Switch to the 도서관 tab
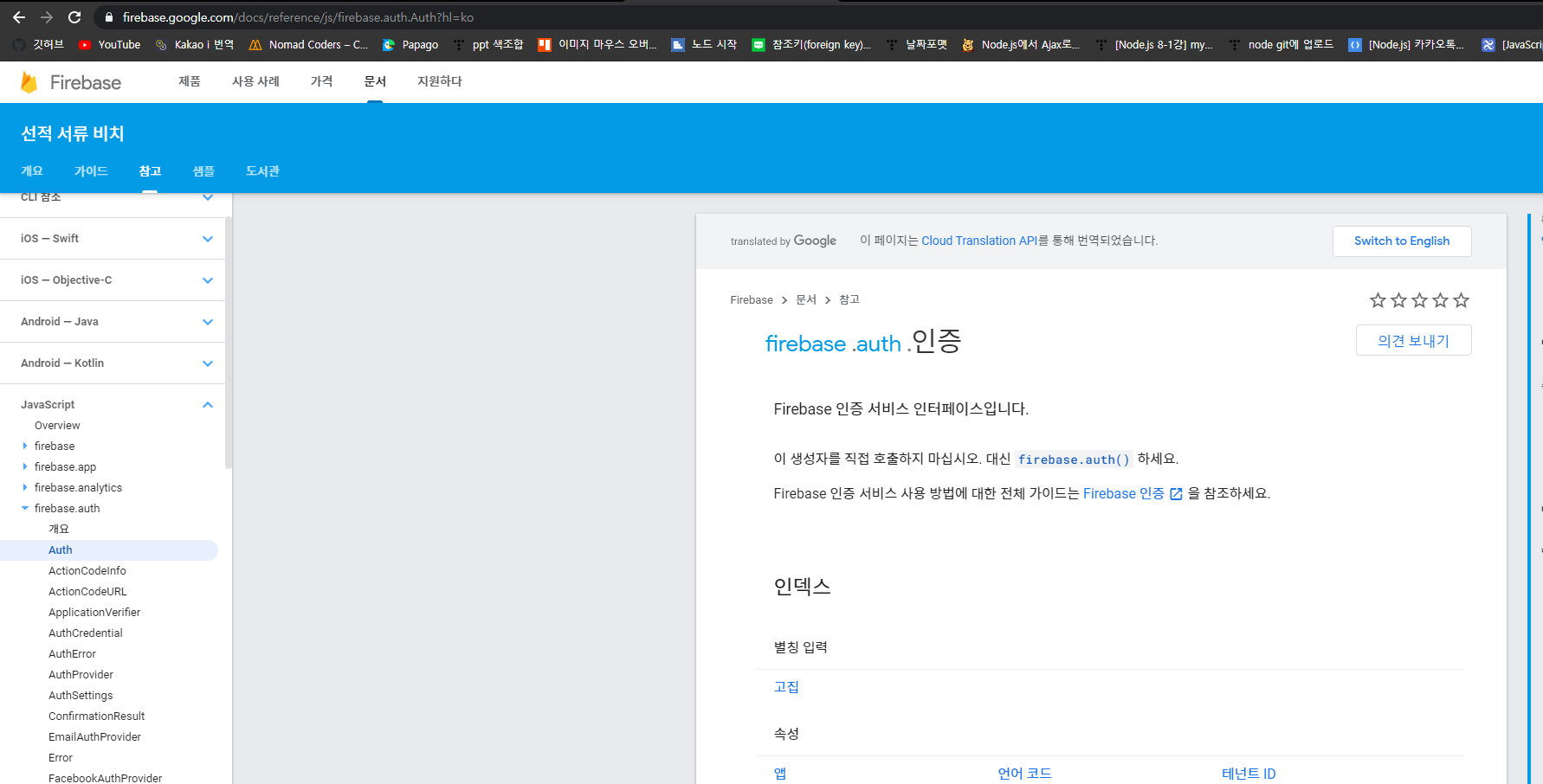1543x784 pixels. [262, 171]
